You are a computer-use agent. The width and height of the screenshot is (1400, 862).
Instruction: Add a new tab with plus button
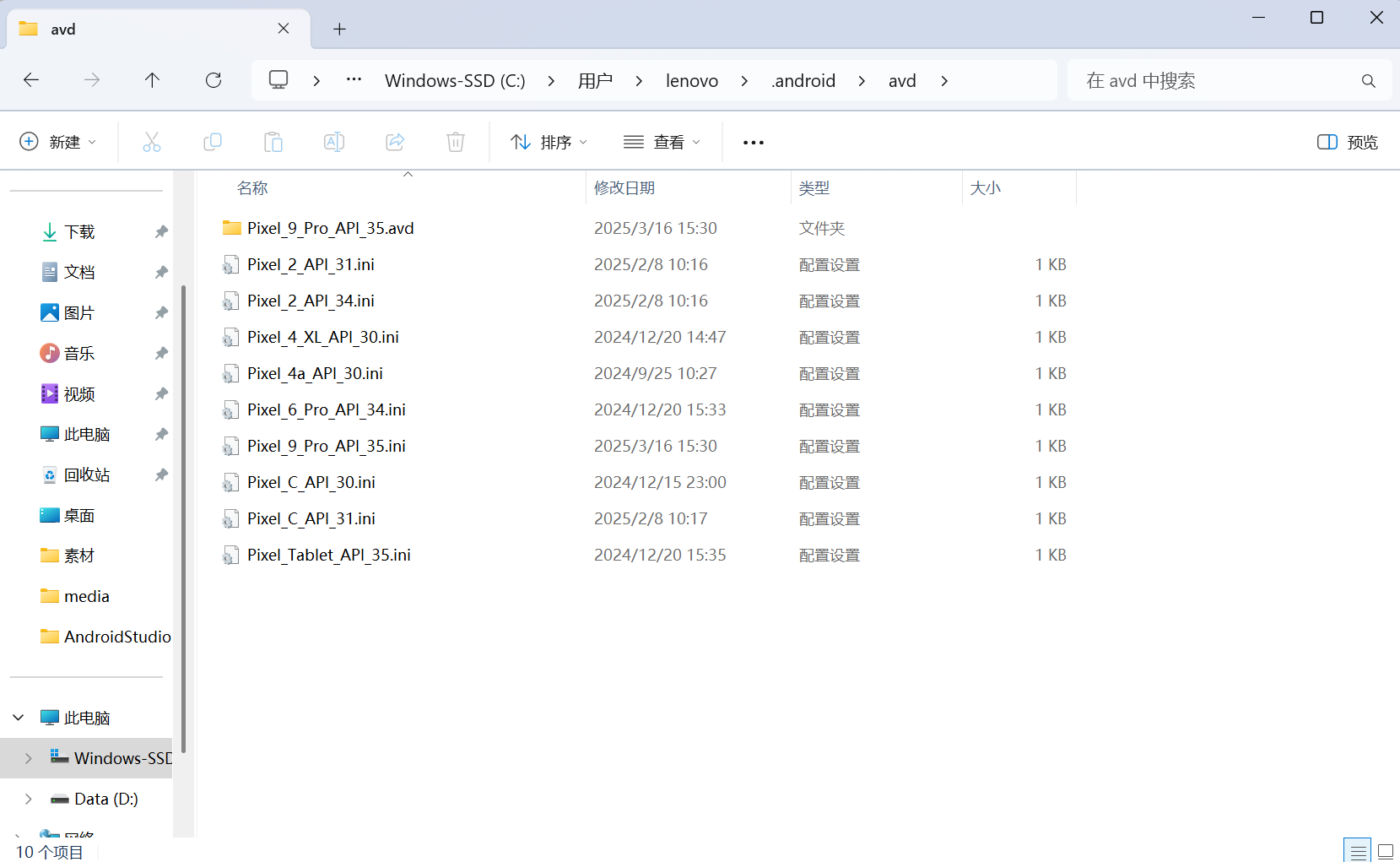tap(339, 30)
